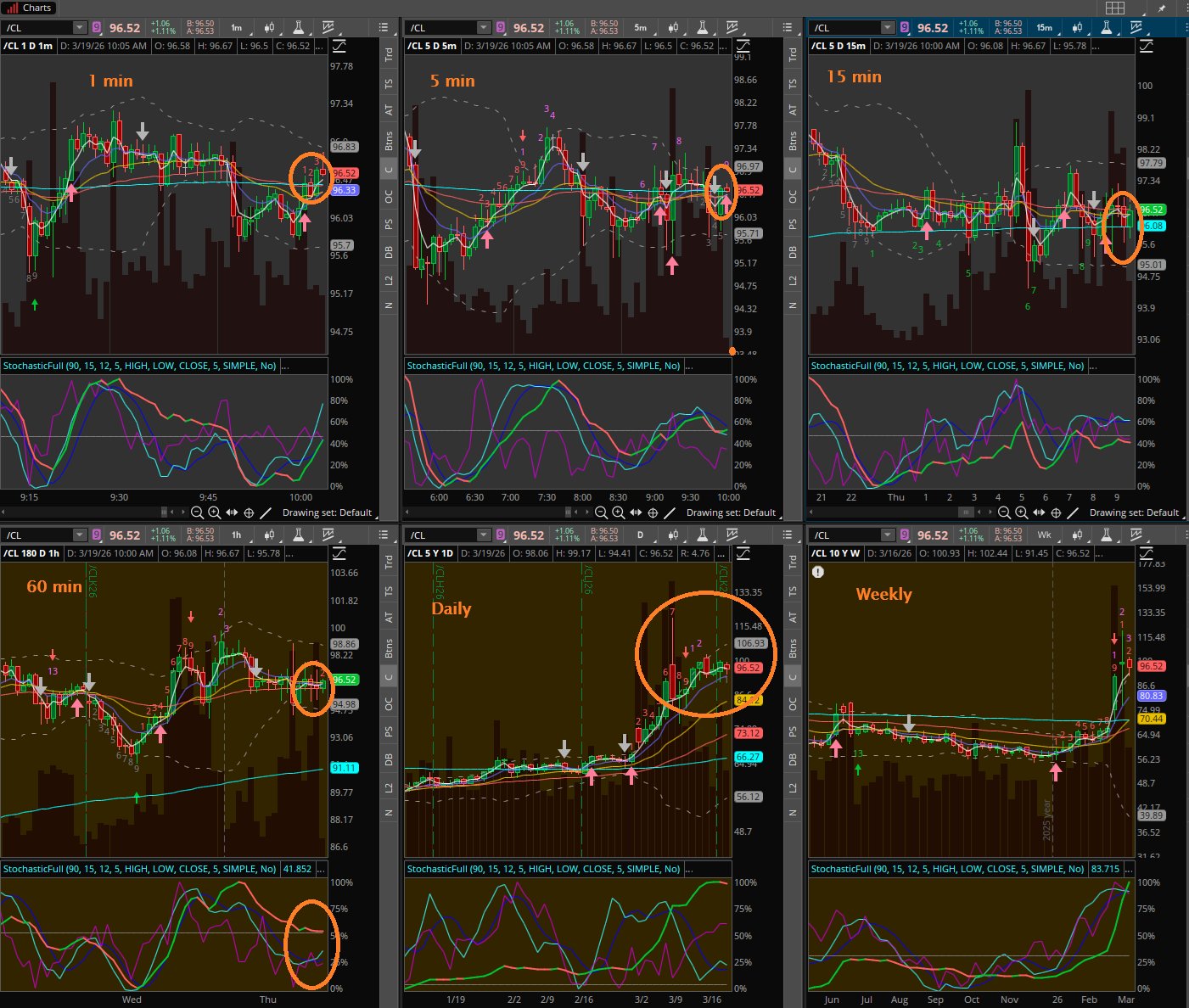Viewport: 1189px width, 1008px height.
Task: Click the pin icon at top right
Action: (x=1162, y=8)
